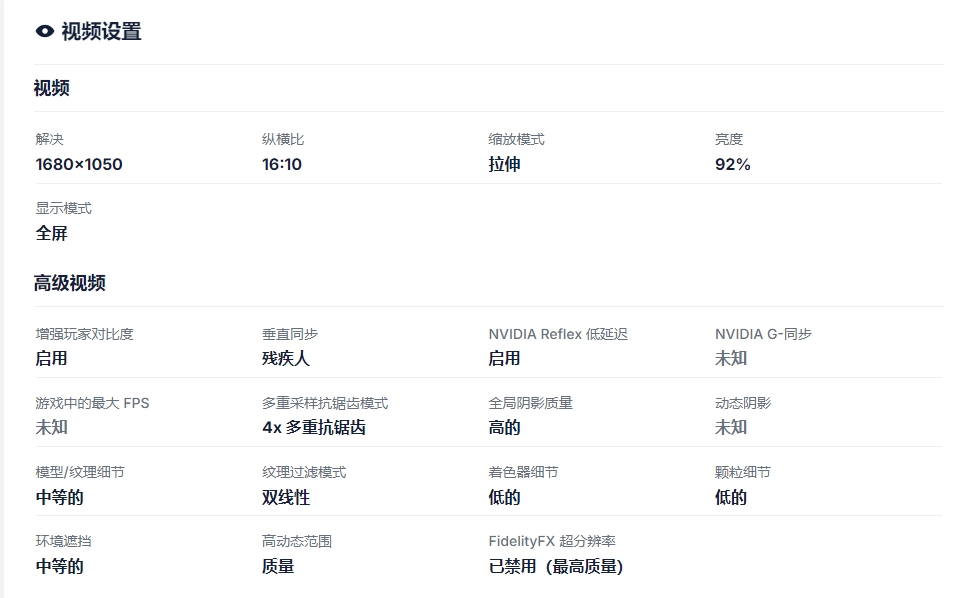Select the 残疾人 value under 垂直同步
Screen dimensions: 955x598
[286, 358]
